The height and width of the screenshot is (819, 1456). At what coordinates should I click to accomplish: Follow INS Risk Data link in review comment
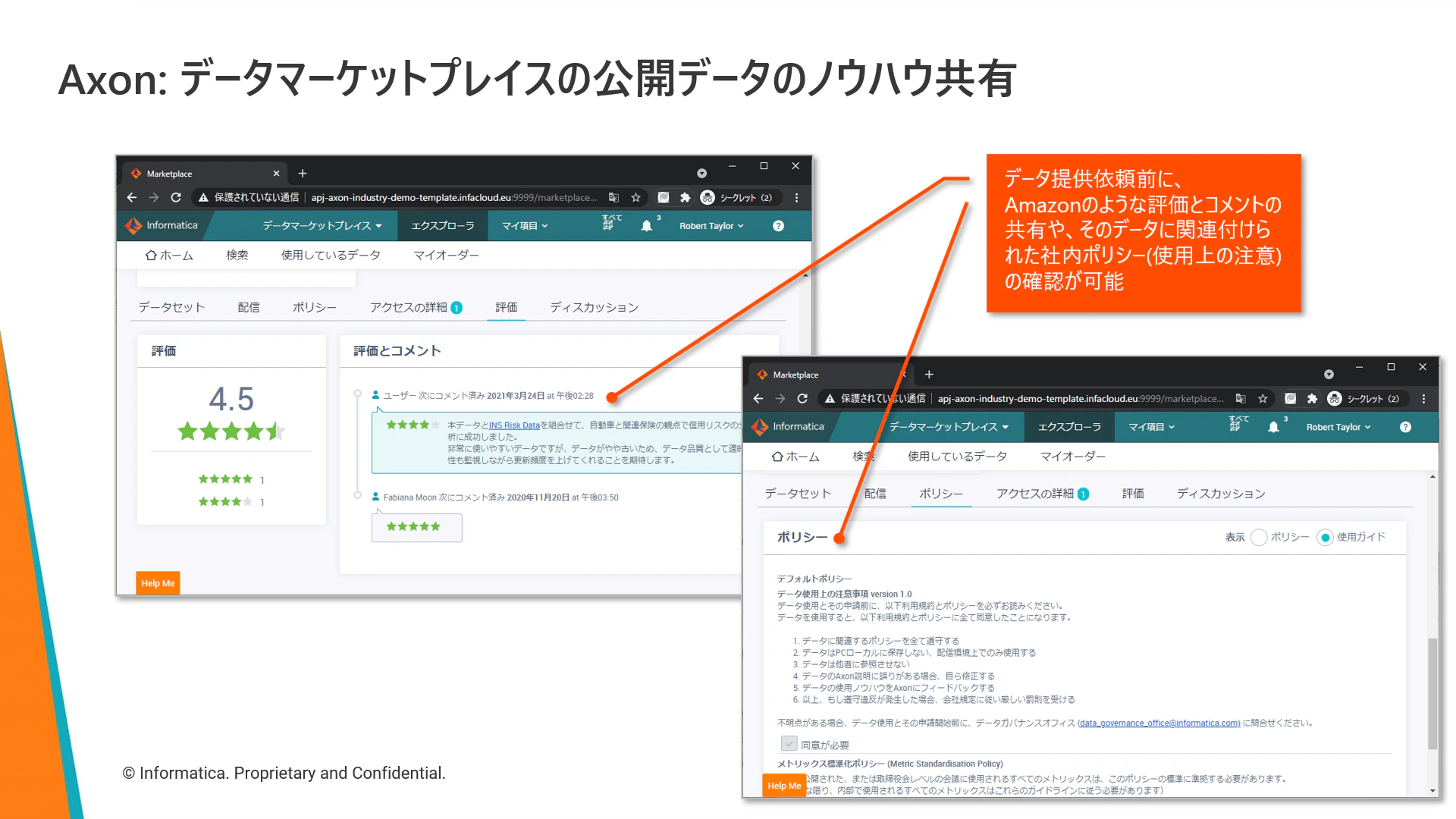[x=514, y=425]
